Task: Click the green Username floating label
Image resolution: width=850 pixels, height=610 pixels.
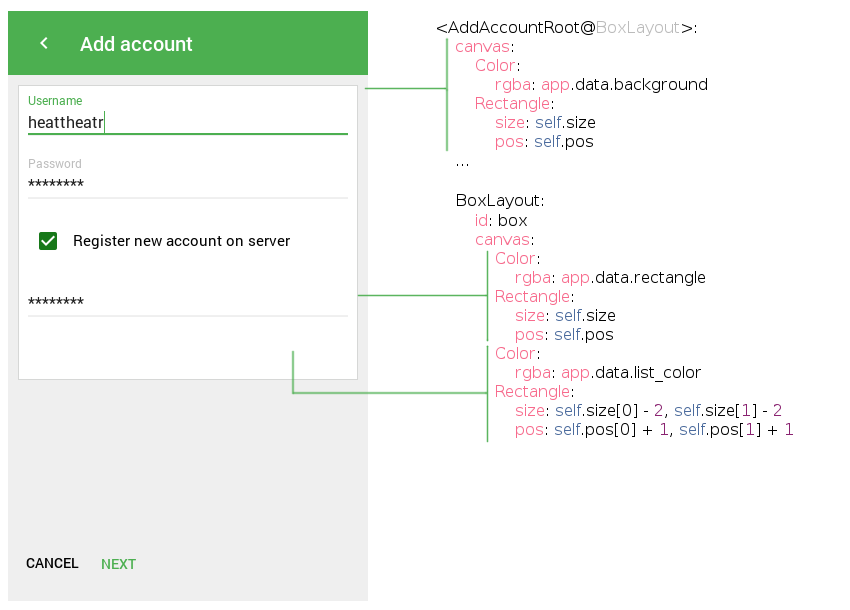Action: 55,101
